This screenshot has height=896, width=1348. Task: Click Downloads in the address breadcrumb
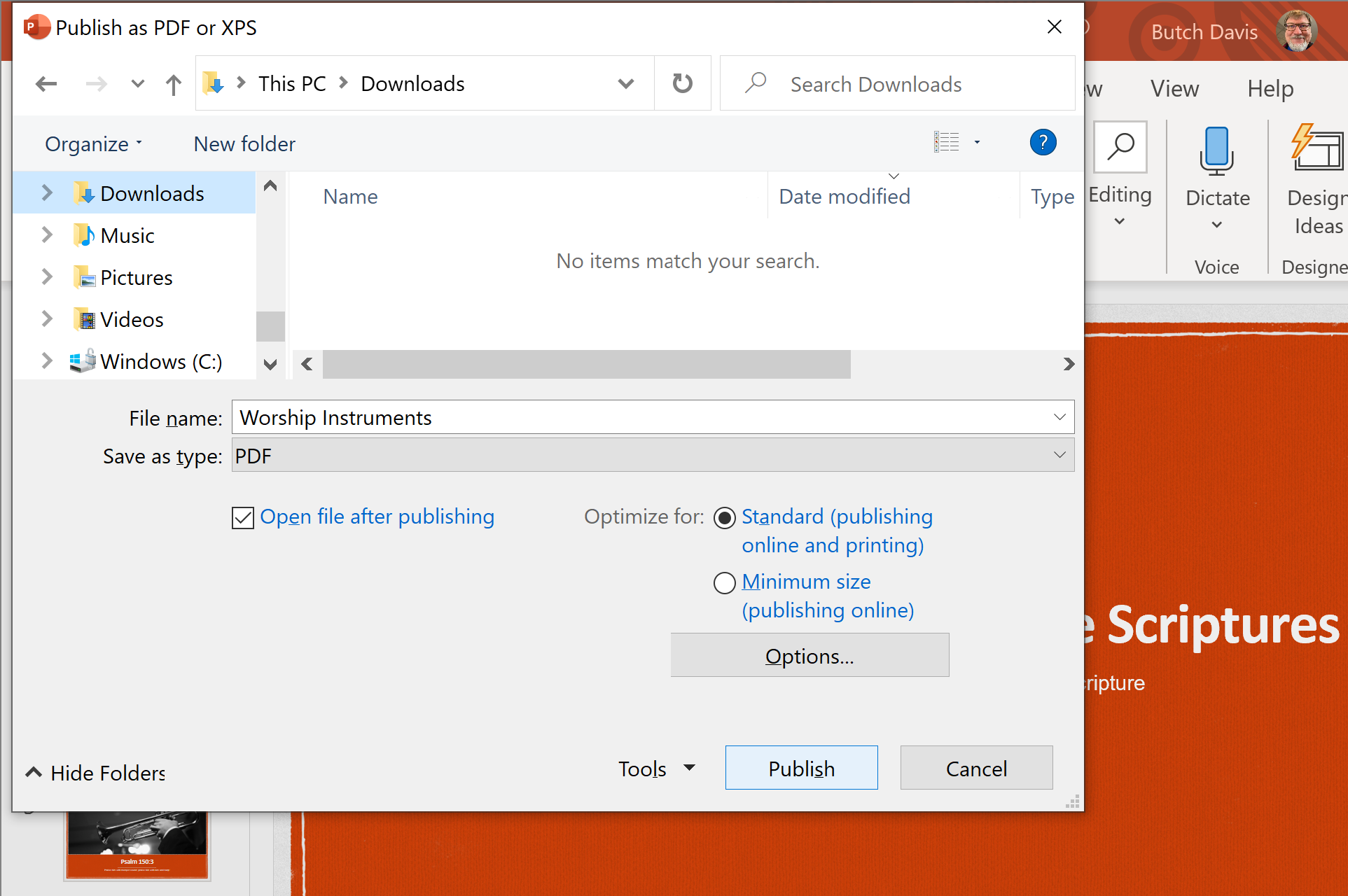412,83
